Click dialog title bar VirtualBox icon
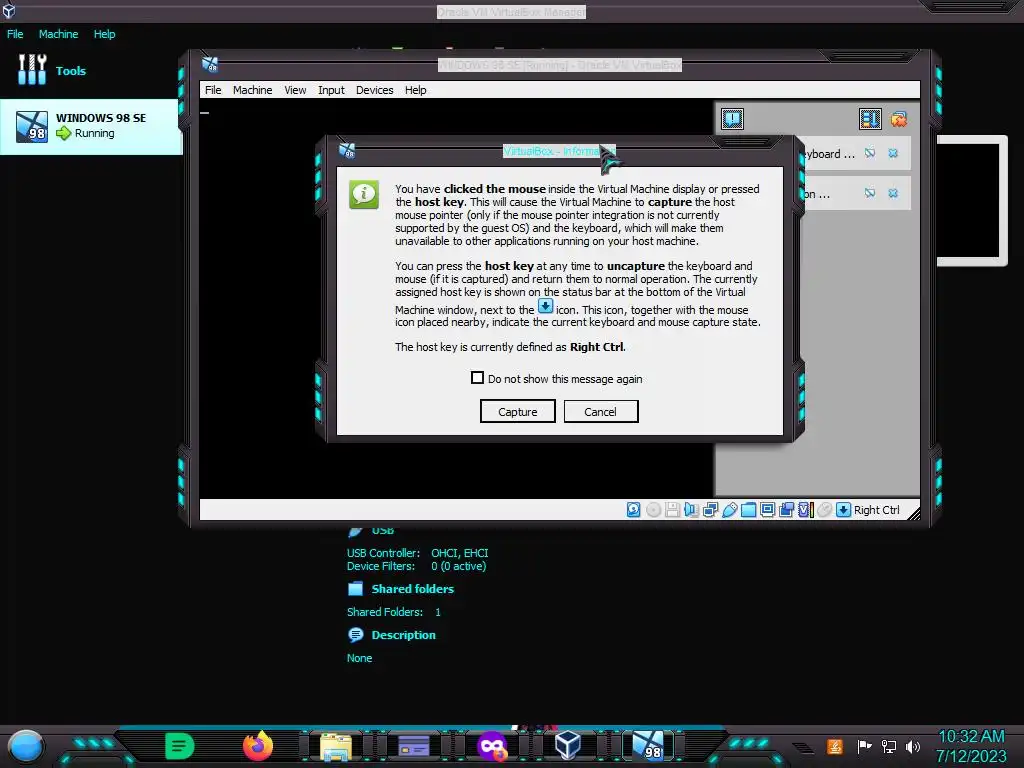 click(347, 151)
